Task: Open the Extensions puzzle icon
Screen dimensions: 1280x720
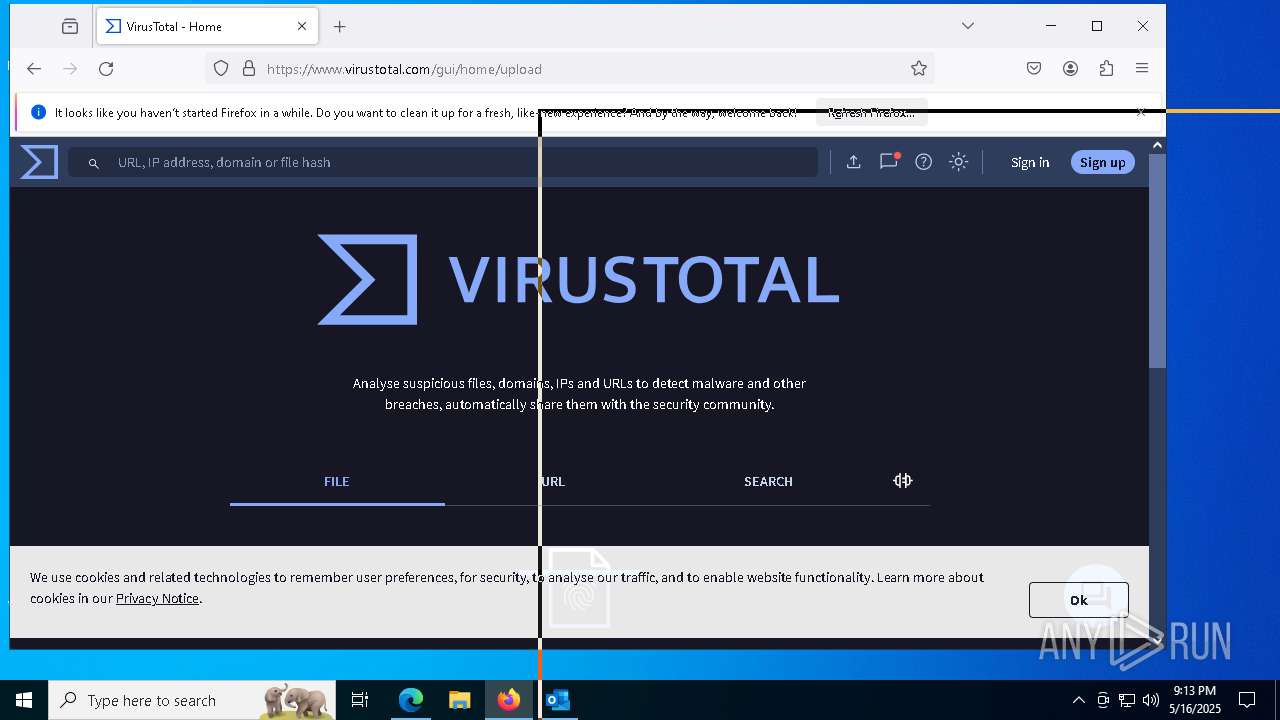Action: coord(1106,69)
